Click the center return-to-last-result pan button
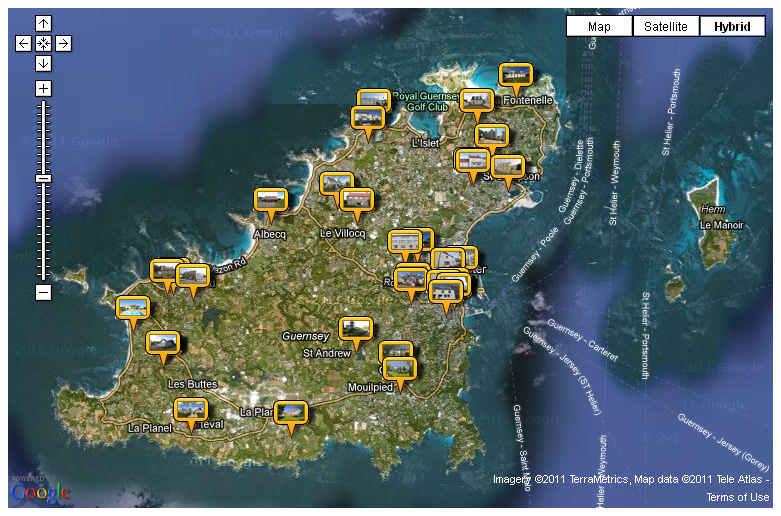 [43, 43]
